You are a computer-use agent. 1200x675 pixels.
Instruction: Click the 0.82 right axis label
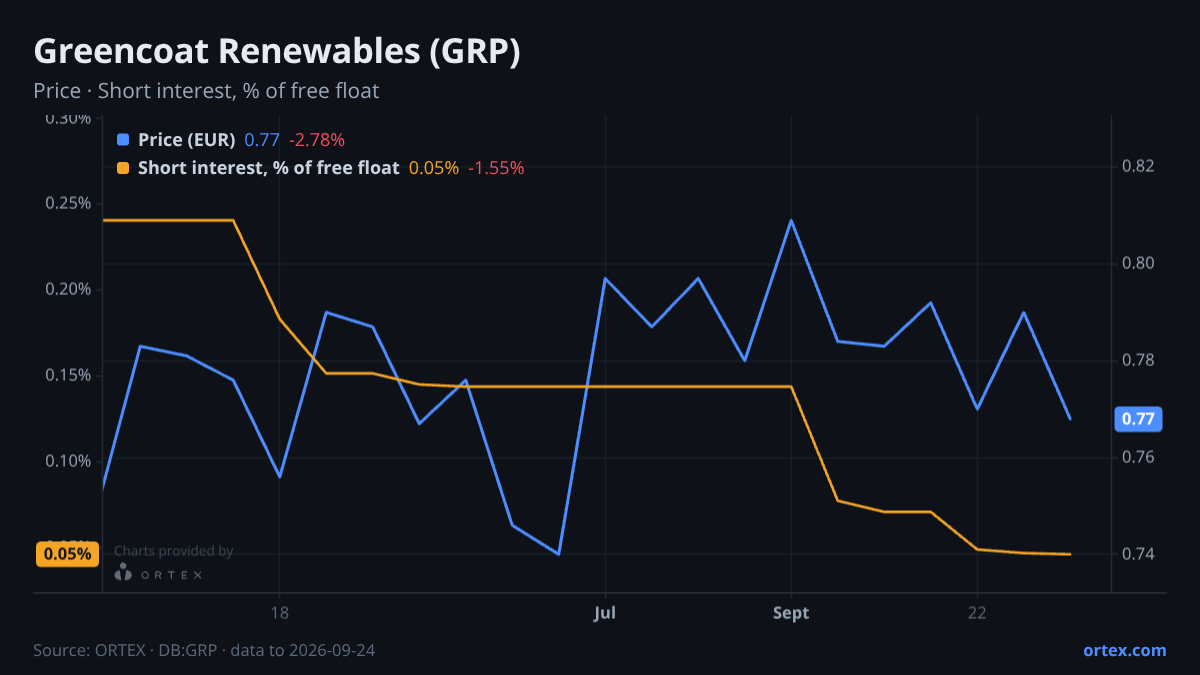[x=1139, y=166]
